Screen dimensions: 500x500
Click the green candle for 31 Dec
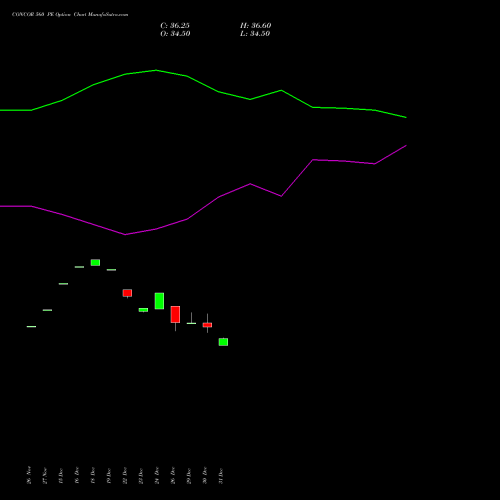tap(223, 342)
